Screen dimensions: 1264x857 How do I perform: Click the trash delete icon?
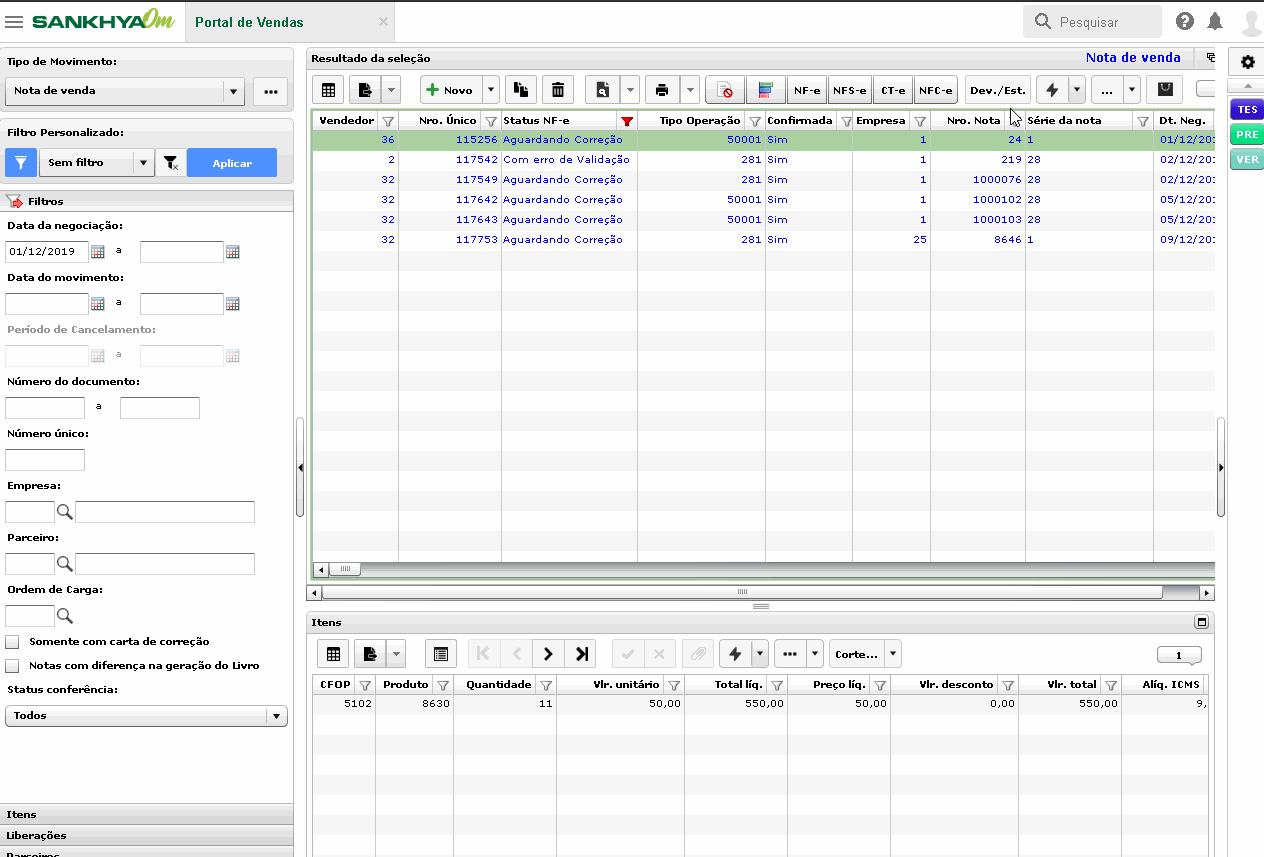click(x=558, y=90)
